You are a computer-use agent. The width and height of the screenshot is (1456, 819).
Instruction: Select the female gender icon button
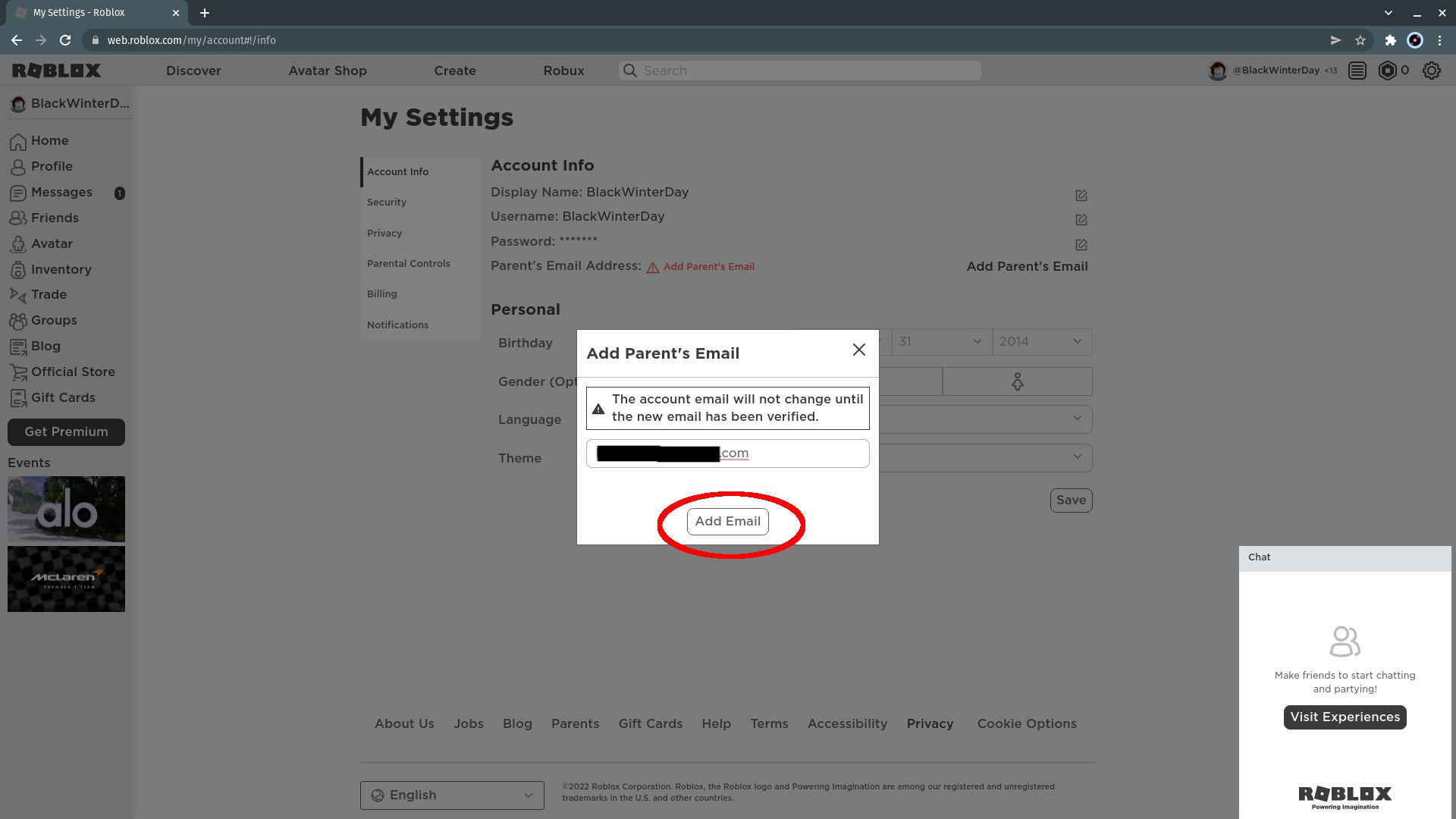click(1017, 381)
